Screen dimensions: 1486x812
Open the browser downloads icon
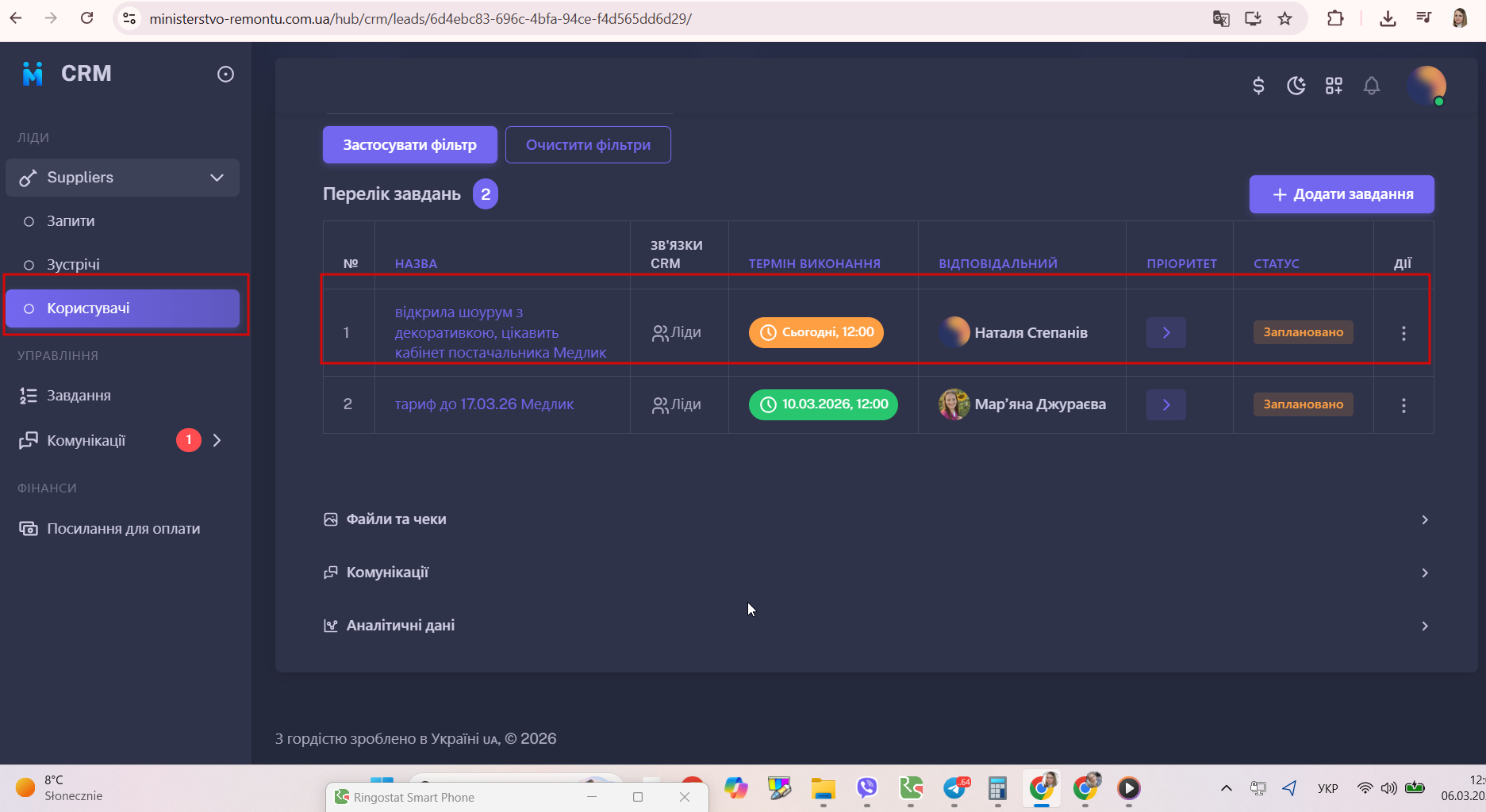click(1388, 18)
